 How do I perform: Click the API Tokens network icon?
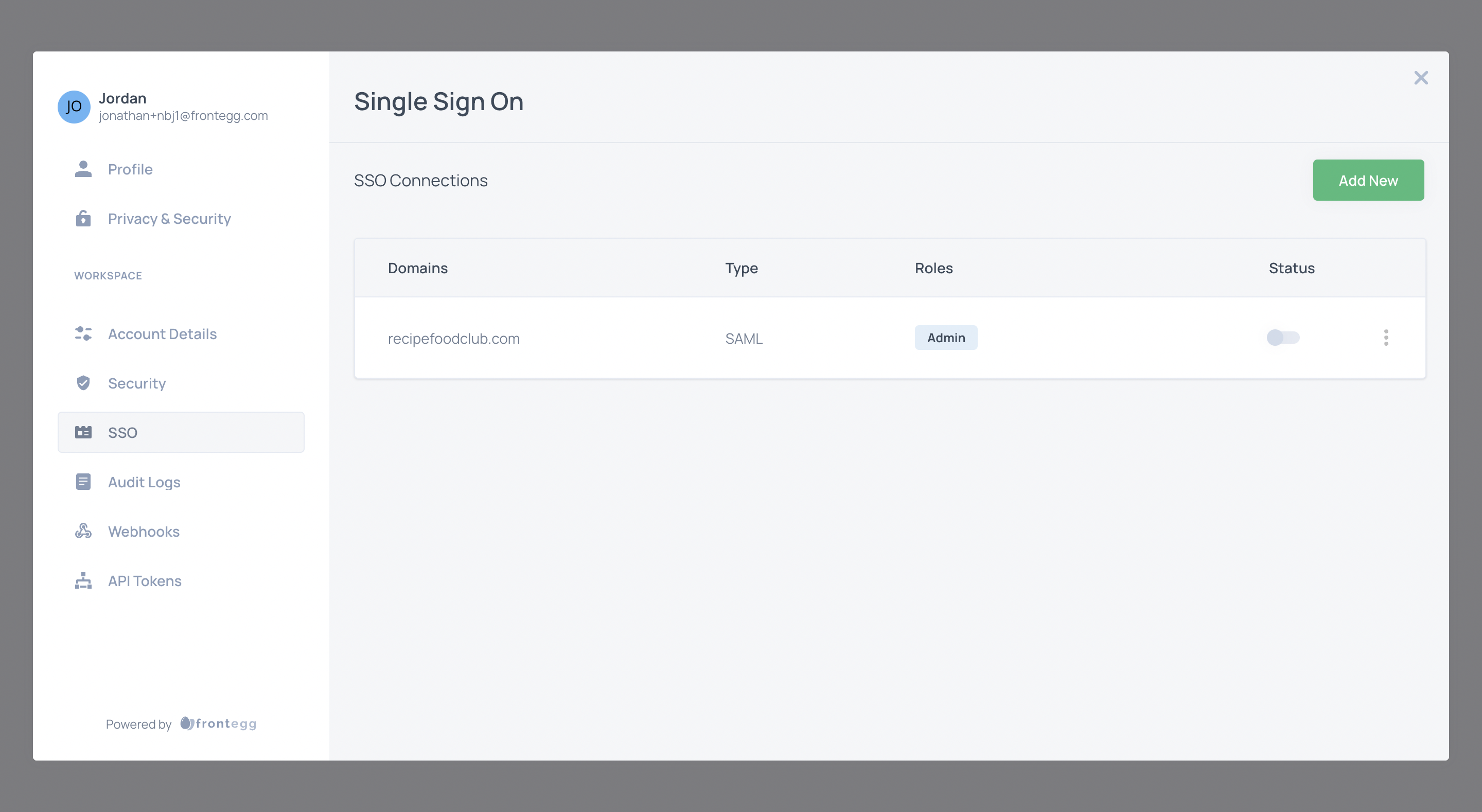83,580
